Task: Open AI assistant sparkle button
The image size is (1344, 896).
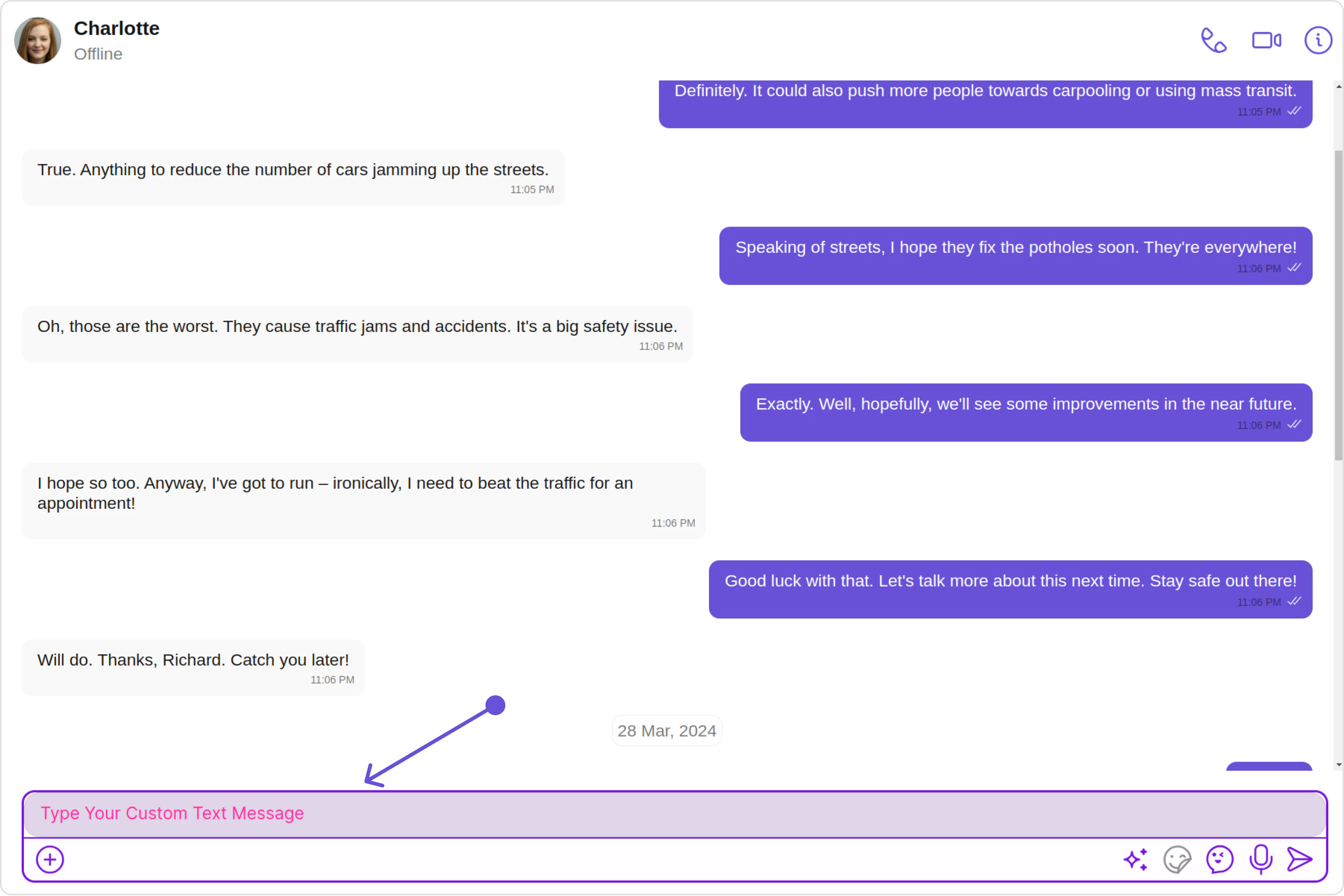Action: point(1135,859)
